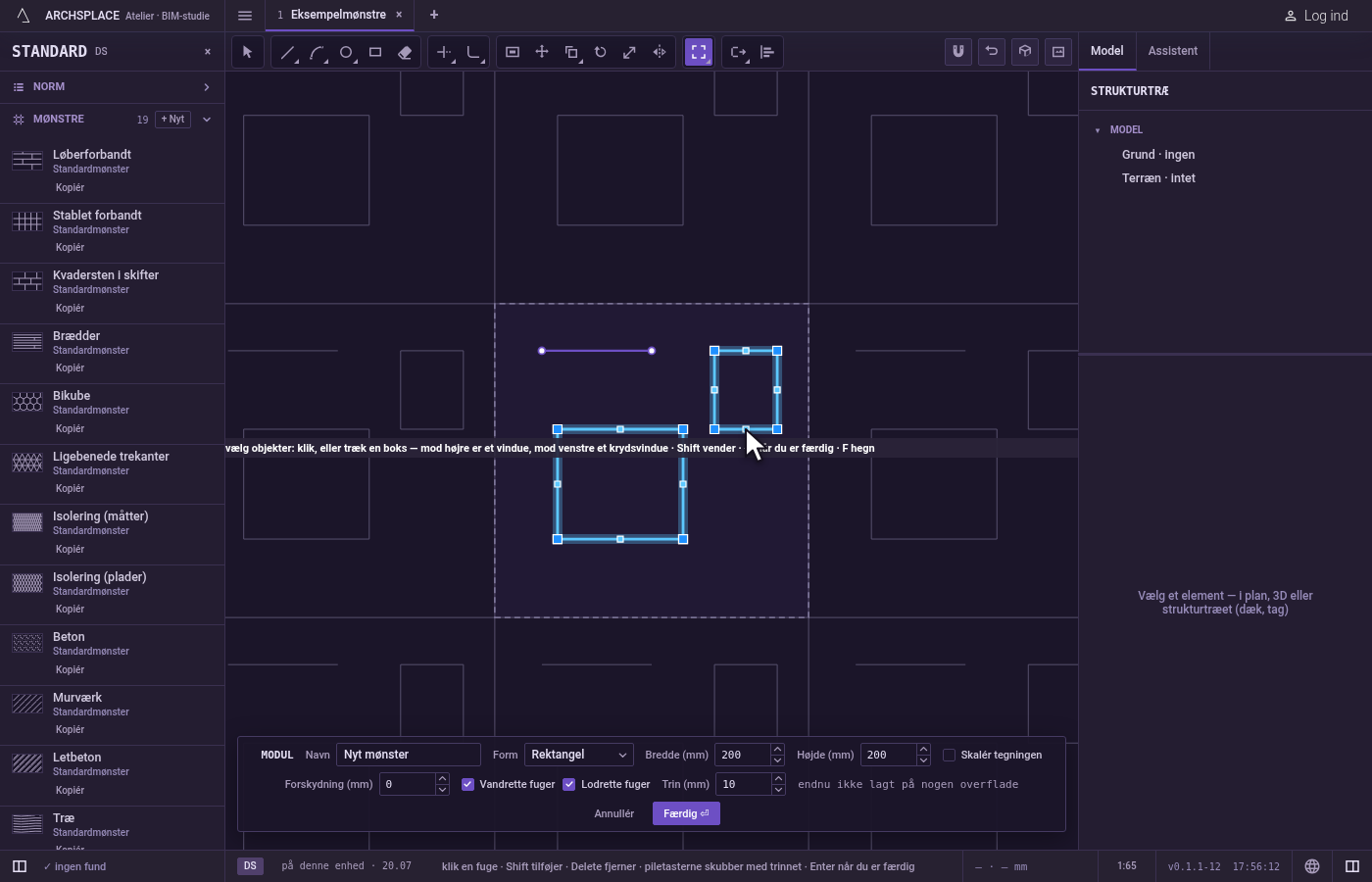Increase the Trin (mm) value
The image size is (1372, 882).
(778, 779)
